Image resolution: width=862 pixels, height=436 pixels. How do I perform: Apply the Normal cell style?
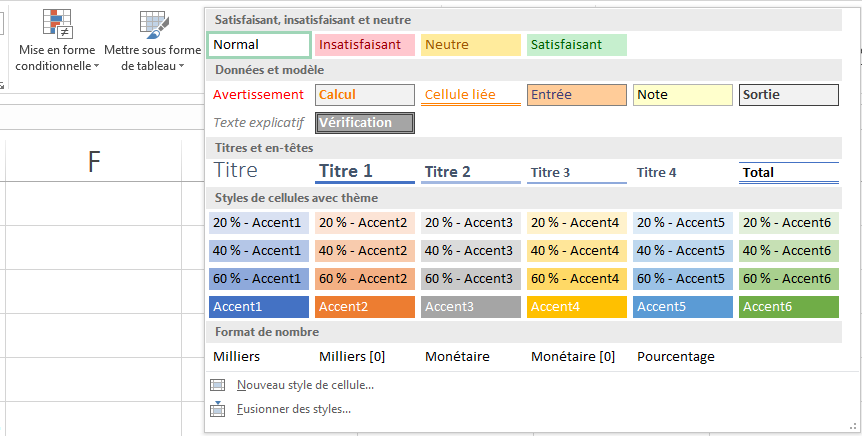(259, 45)
